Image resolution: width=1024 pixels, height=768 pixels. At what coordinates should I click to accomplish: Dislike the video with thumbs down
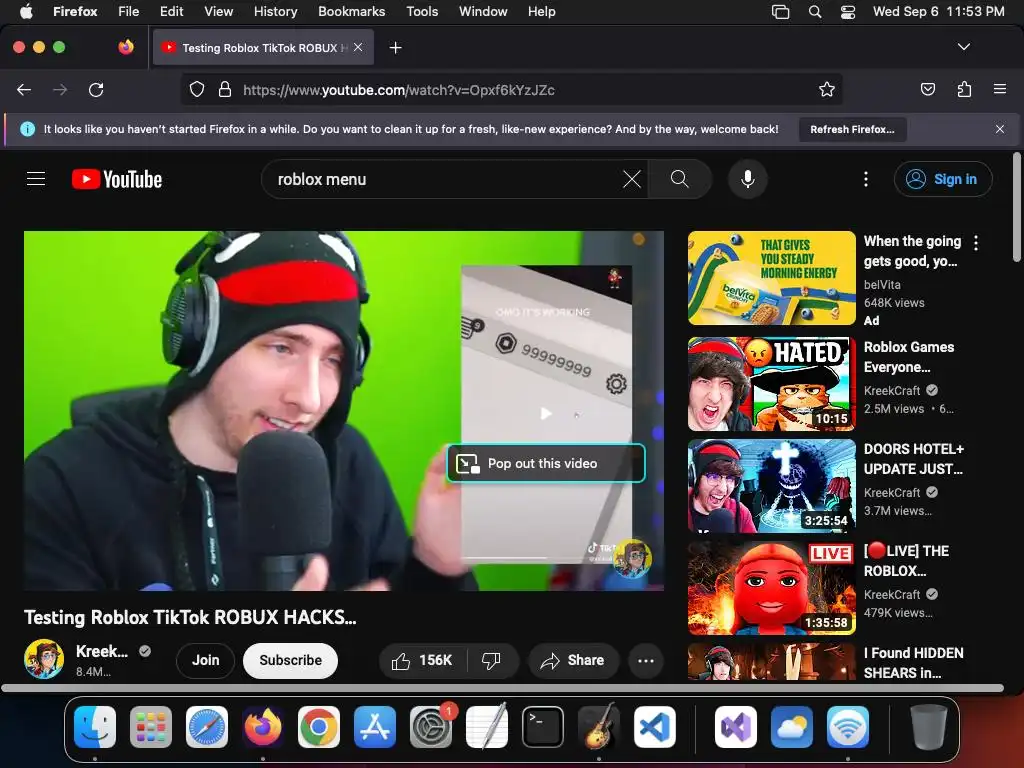click(x=491, y=660)
